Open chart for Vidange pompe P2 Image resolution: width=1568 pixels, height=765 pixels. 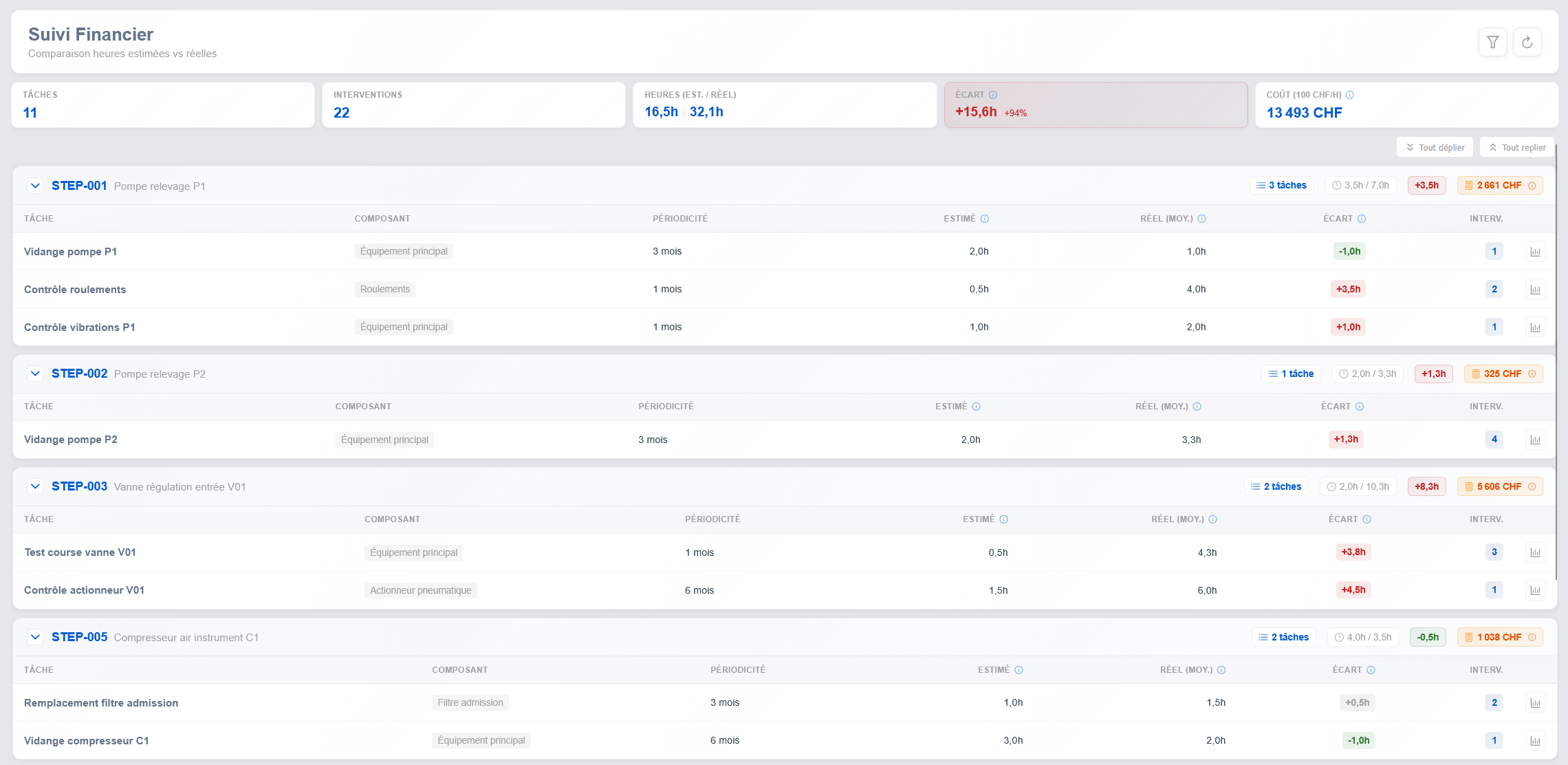tap(1535, 440)
